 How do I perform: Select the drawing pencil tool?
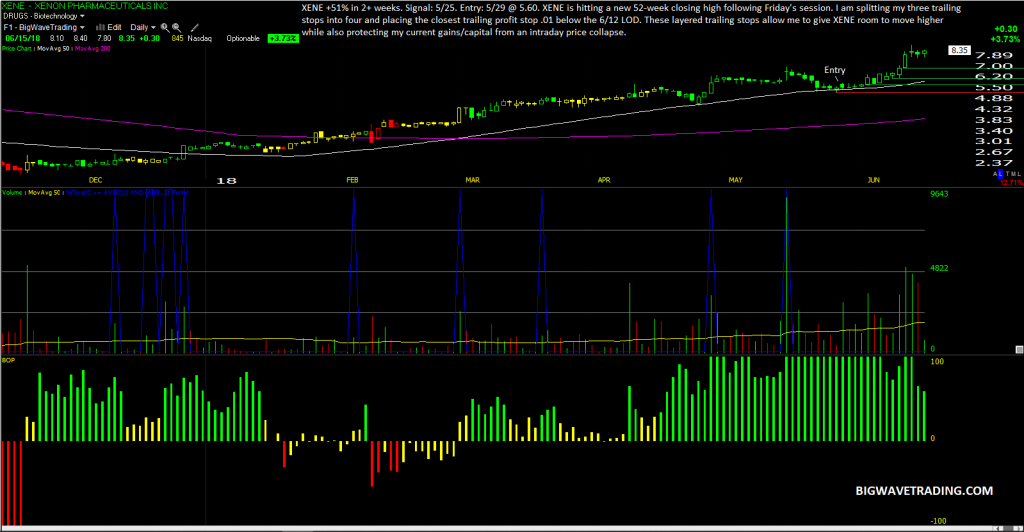[x=195, y=27]
